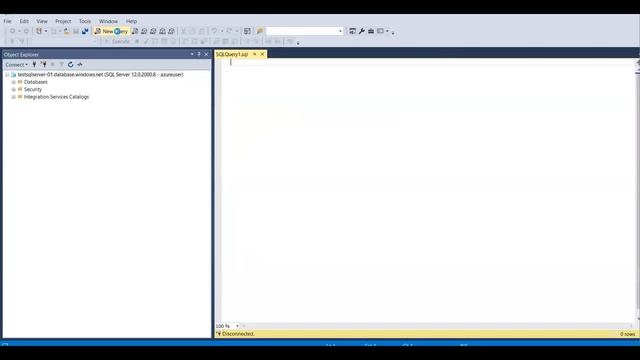Viewport: 640px width, 360px height.
Task: Click the New Query toolbar button
Action: coord(111,31)
